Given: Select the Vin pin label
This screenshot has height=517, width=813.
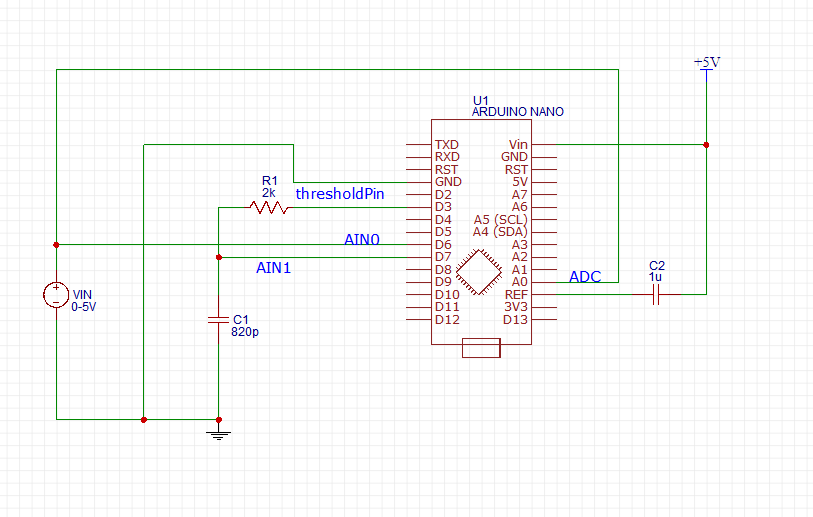Looking at the screenshot, I should (x=518, y=144).
